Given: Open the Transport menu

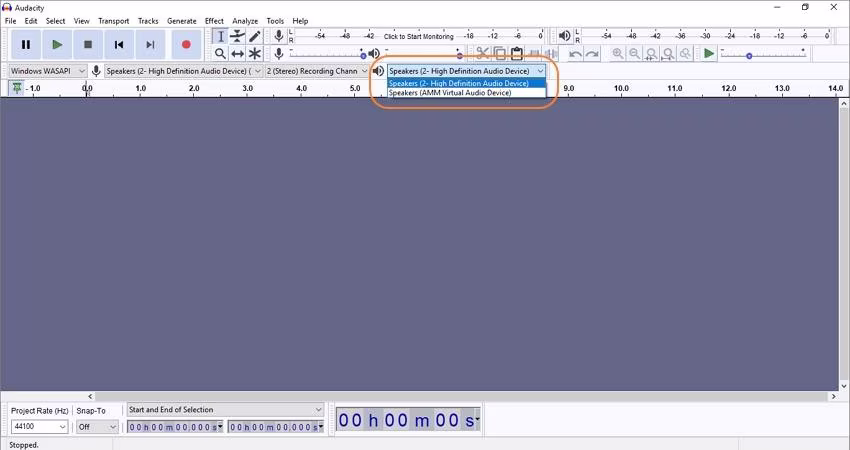Looking at the screenshot, I should 113,21.
